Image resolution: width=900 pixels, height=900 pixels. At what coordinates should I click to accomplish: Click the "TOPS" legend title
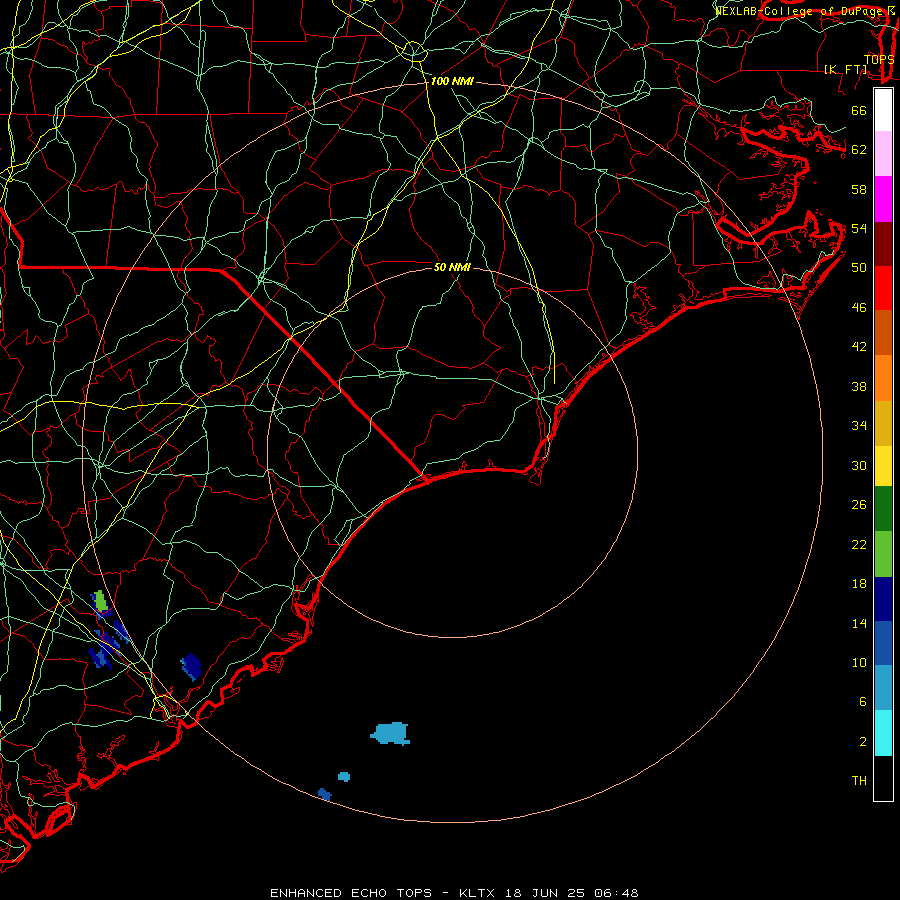pos(879,59)
